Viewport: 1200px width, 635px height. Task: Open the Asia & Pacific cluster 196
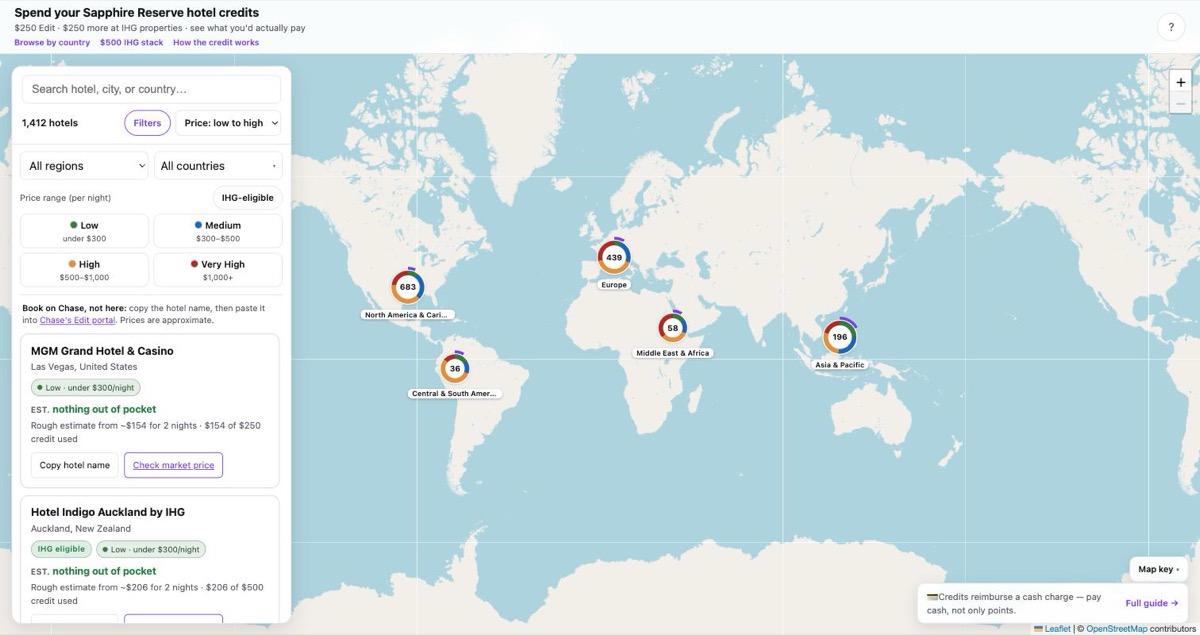tap(840, 337)
